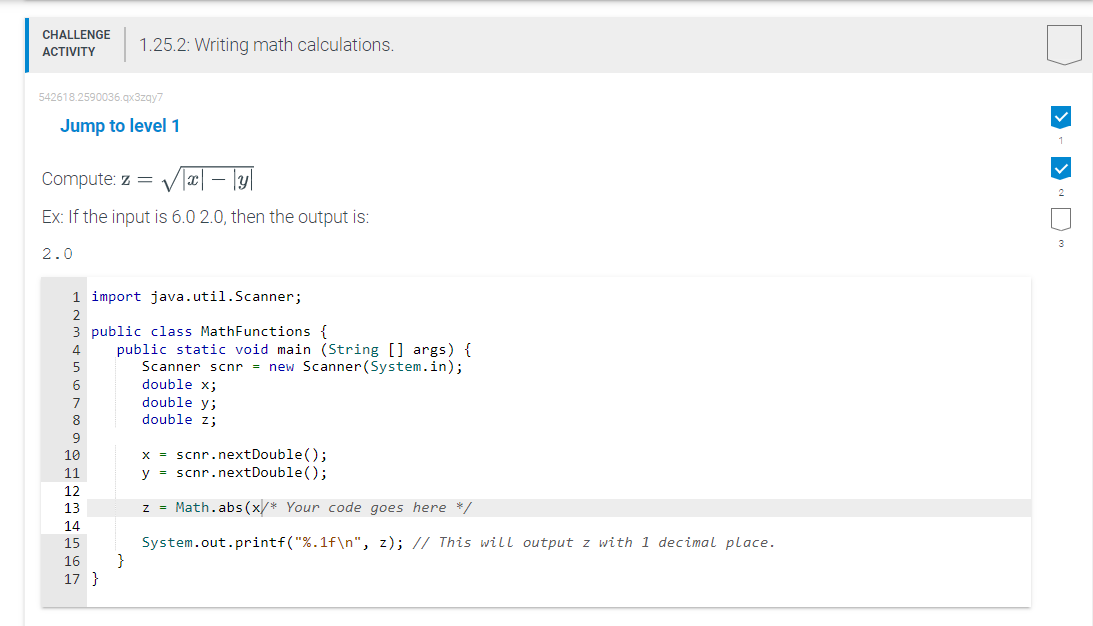Image resolution: width=1093 pixels, height=626 pixels.
Task: Click the number 1 below the first badge
Action: (x=1061, y=141)
